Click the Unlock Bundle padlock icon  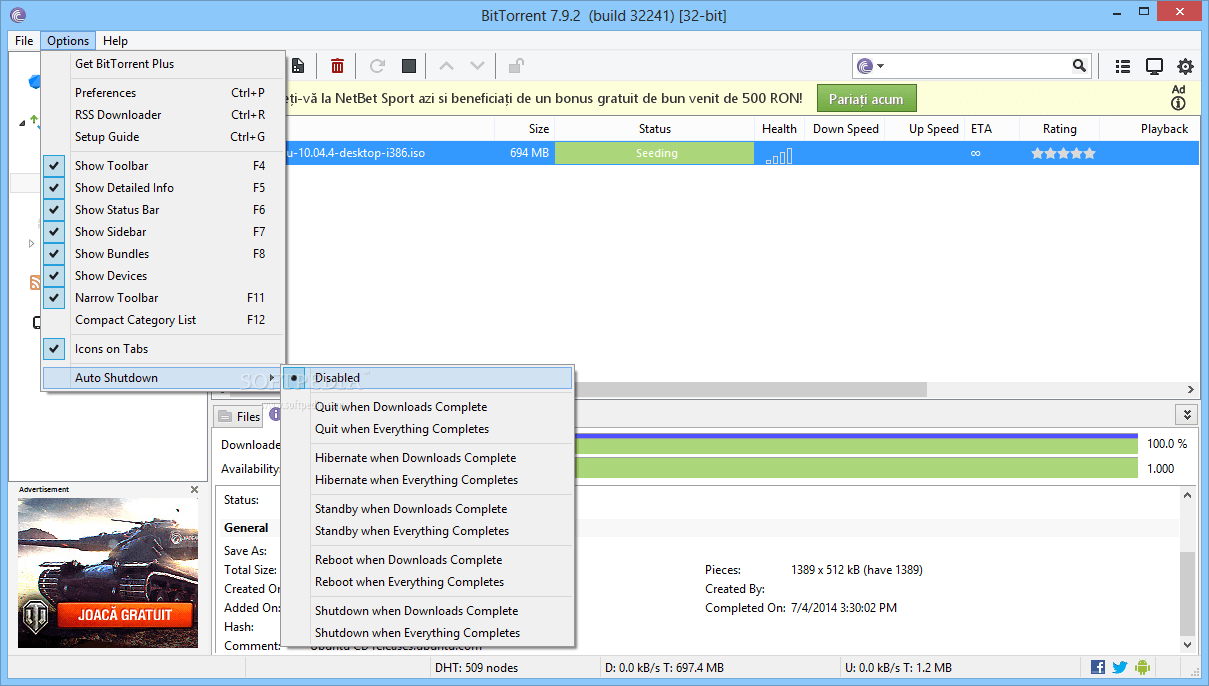[x=516, y=66]
